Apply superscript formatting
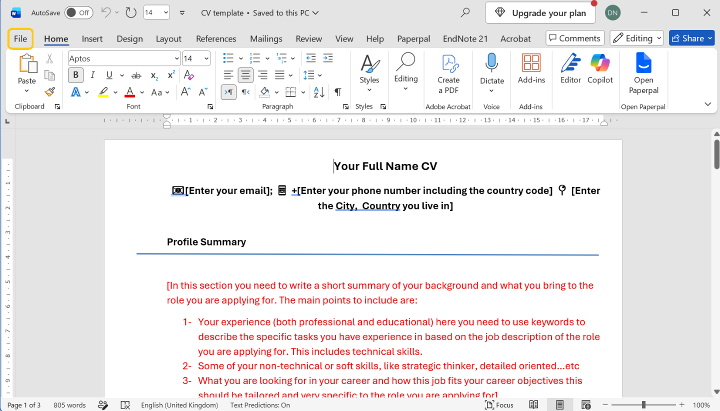Viewport: 720px width, 411px height. (x=171, y=75)
